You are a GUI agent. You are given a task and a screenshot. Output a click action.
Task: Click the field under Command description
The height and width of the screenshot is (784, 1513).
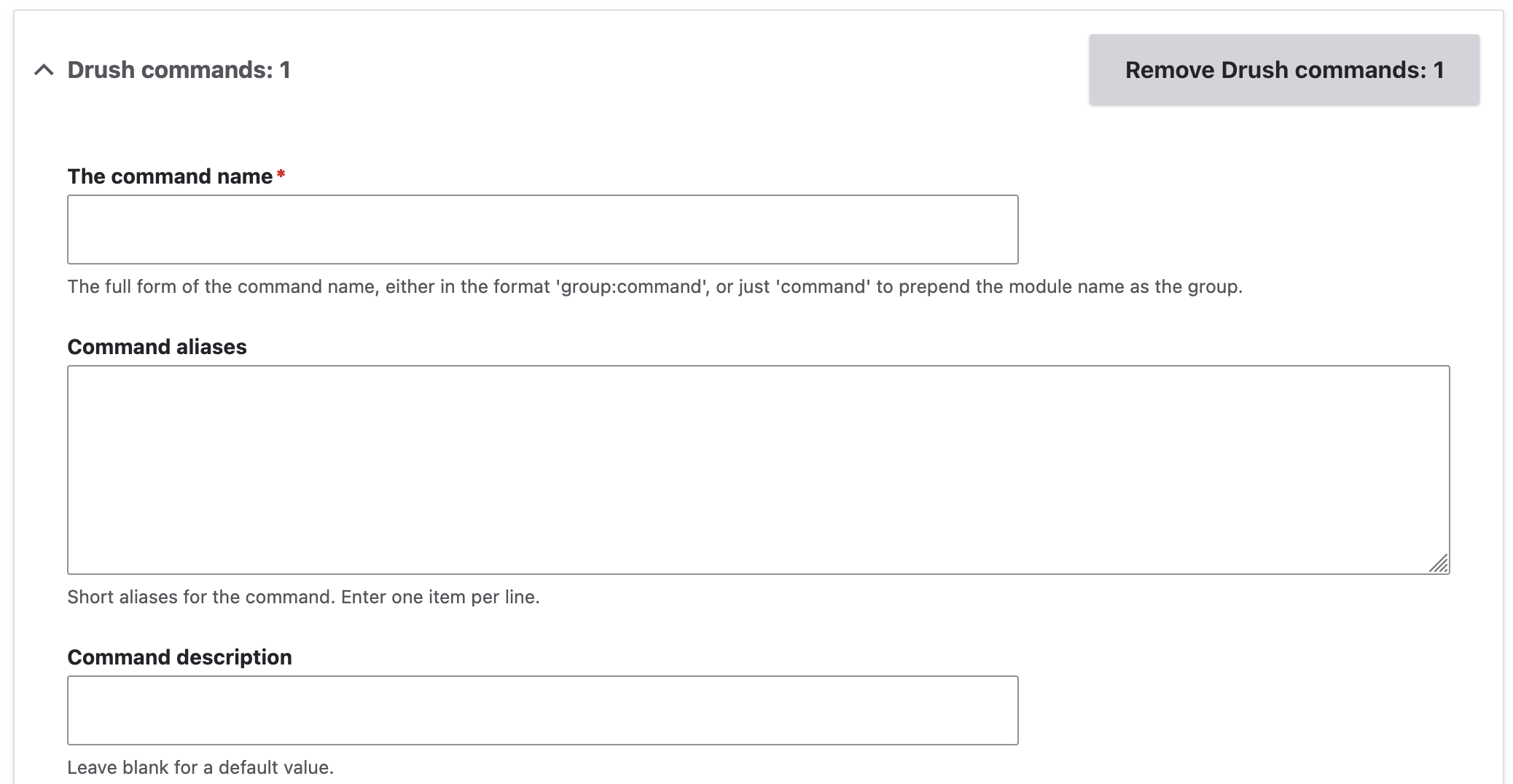pos(542,710)
